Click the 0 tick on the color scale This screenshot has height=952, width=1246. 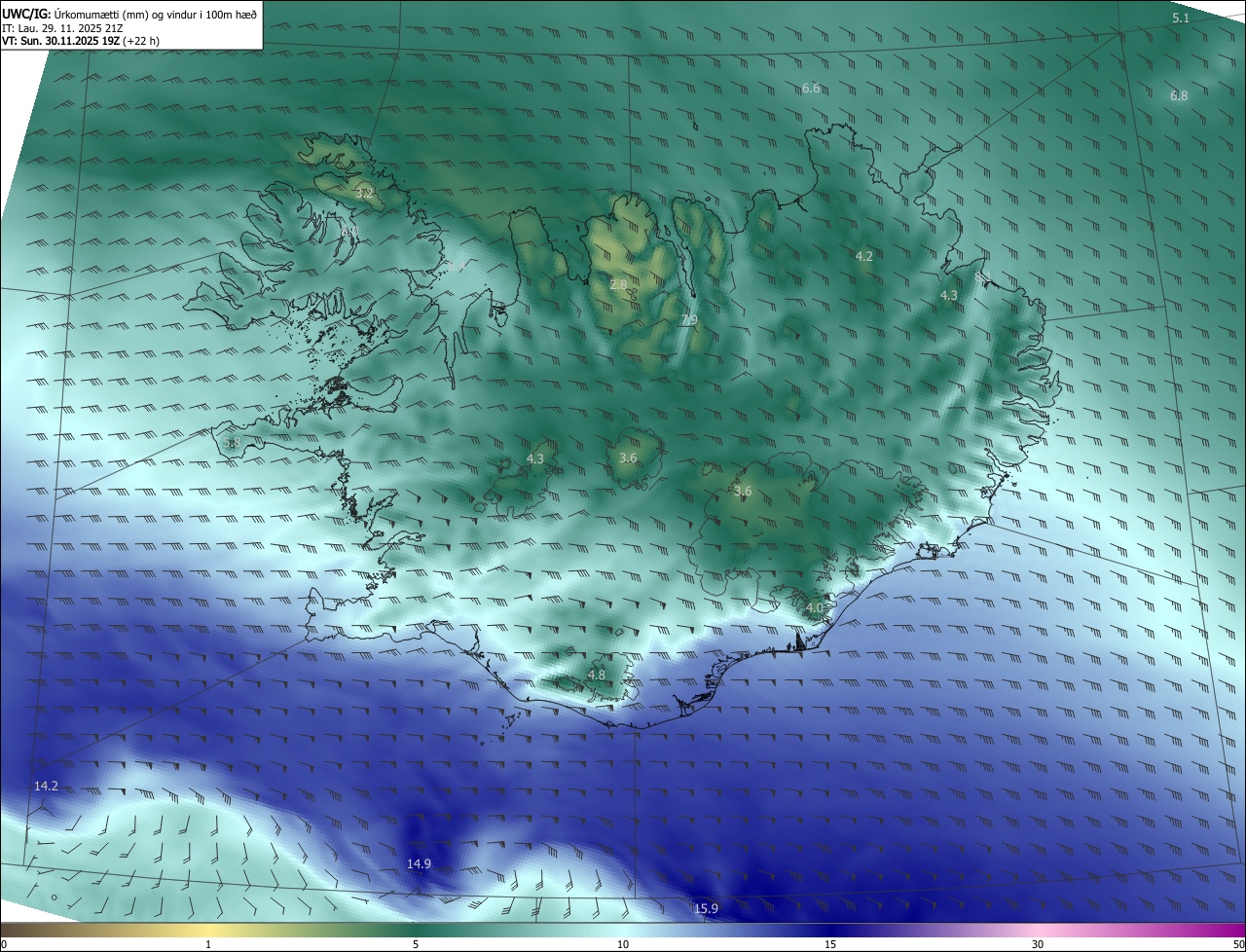pos(4,944)
